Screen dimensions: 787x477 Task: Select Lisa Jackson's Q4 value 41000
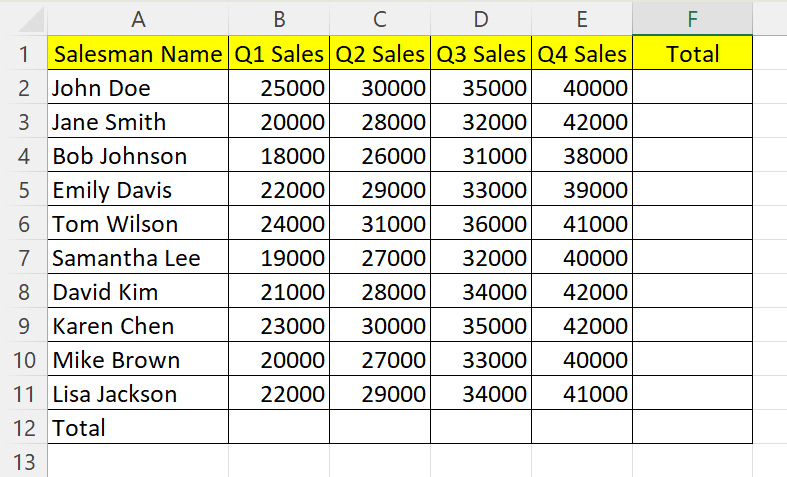coord(582,394)
